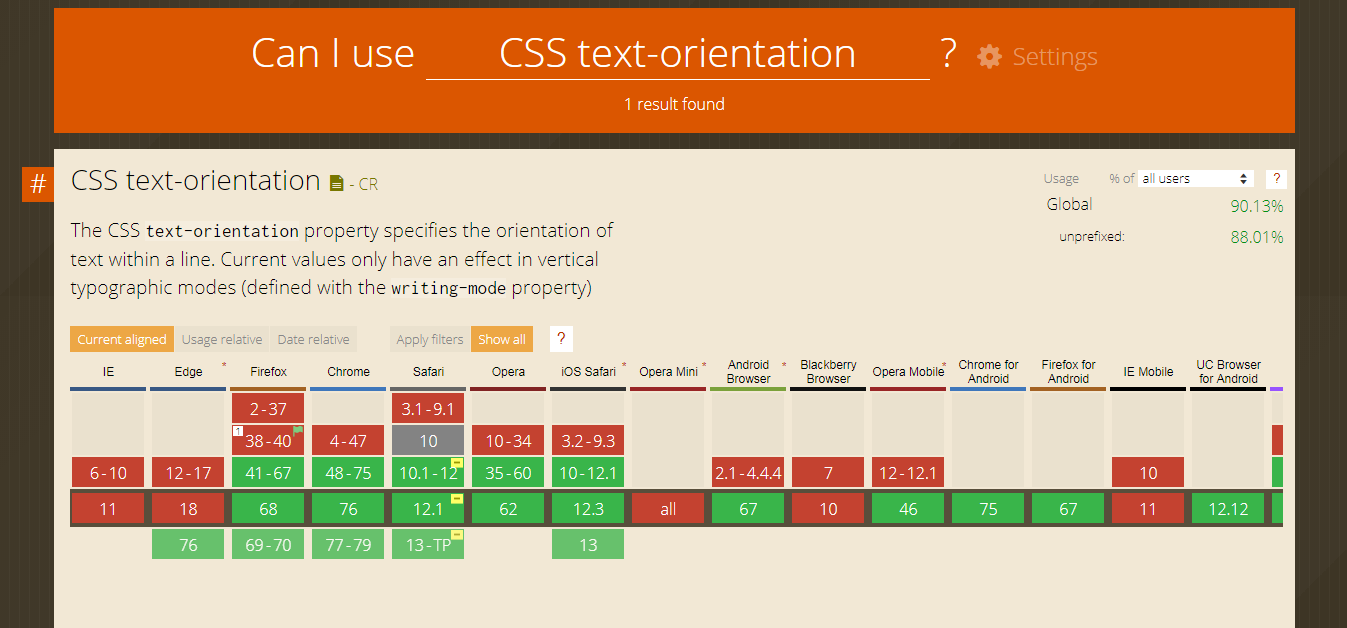Select the Edge 18 cell

pyautogui.click(x=188, y=509)
